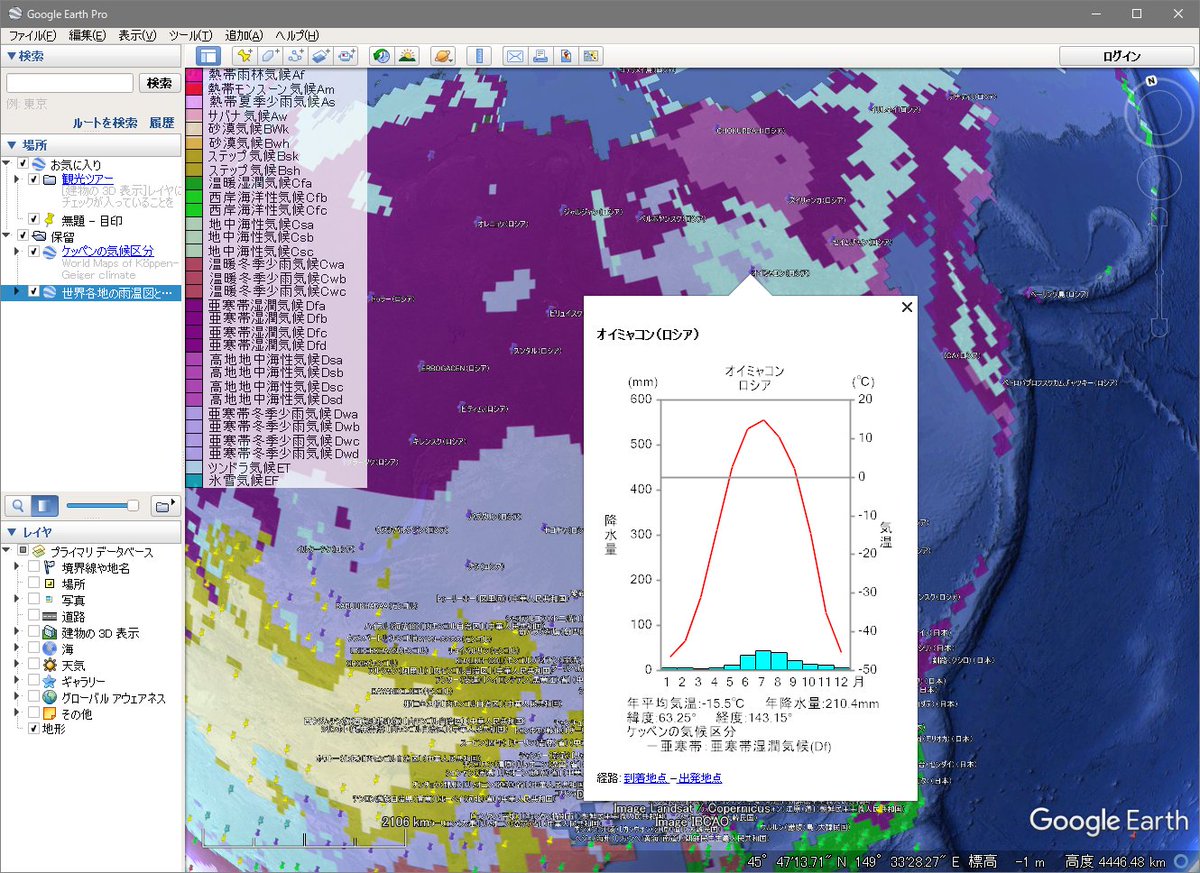Collapse the 検索 panel header
1200x873 pixels.
(x=90, y=56)
